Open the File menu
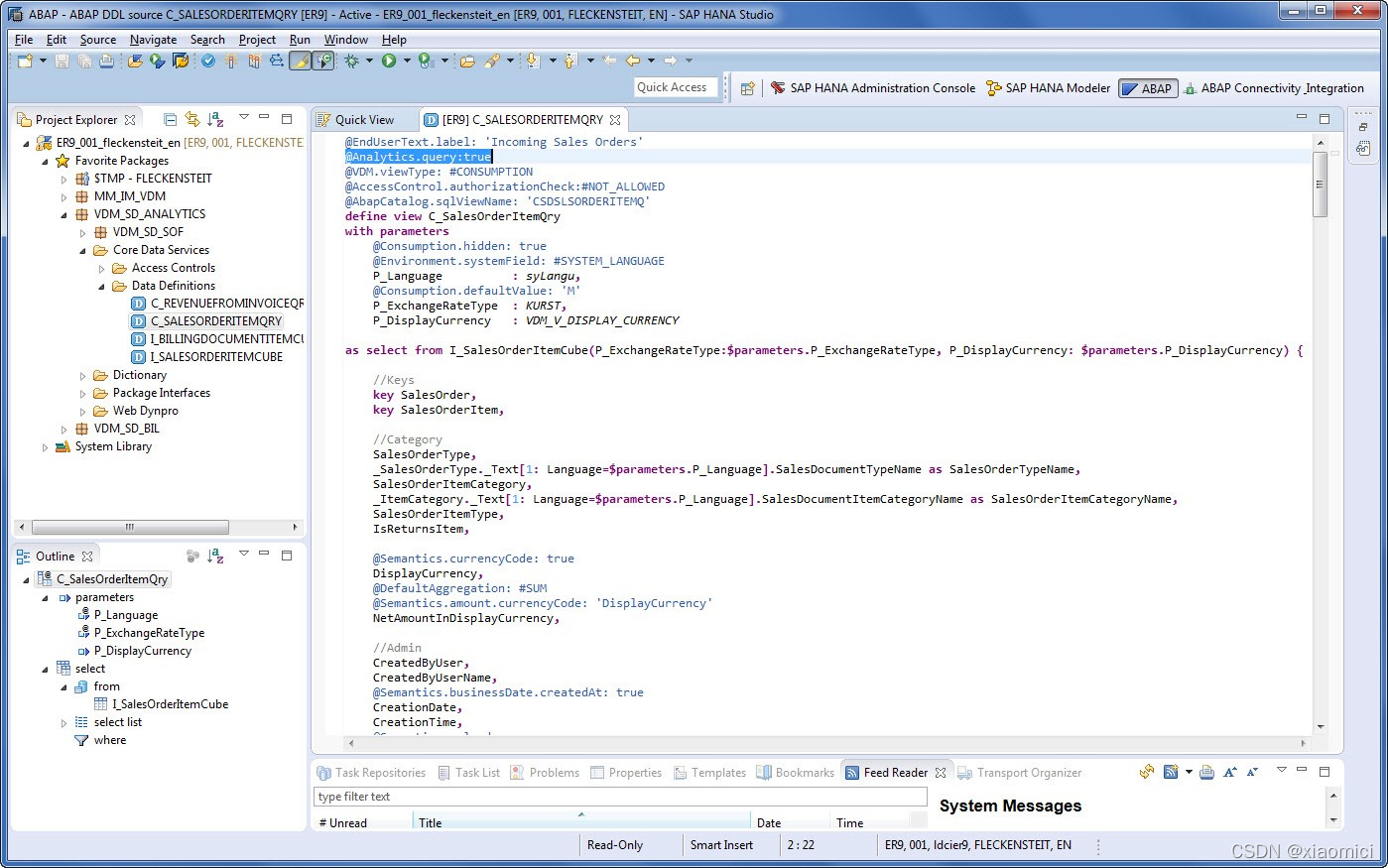The height and width of the screenshot is (868, 1388). pyautogui.click(x=24, y=40)
